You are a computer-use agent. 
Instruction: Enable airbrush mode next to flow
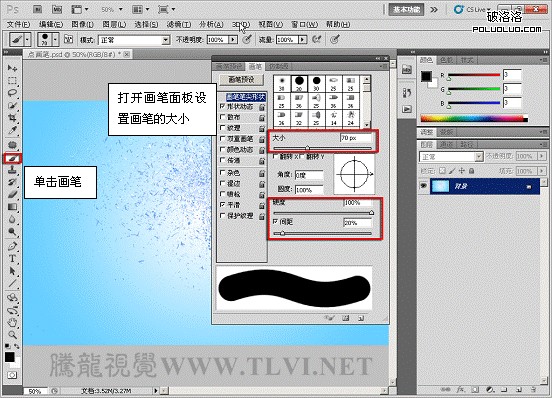(x=317, y=39)
